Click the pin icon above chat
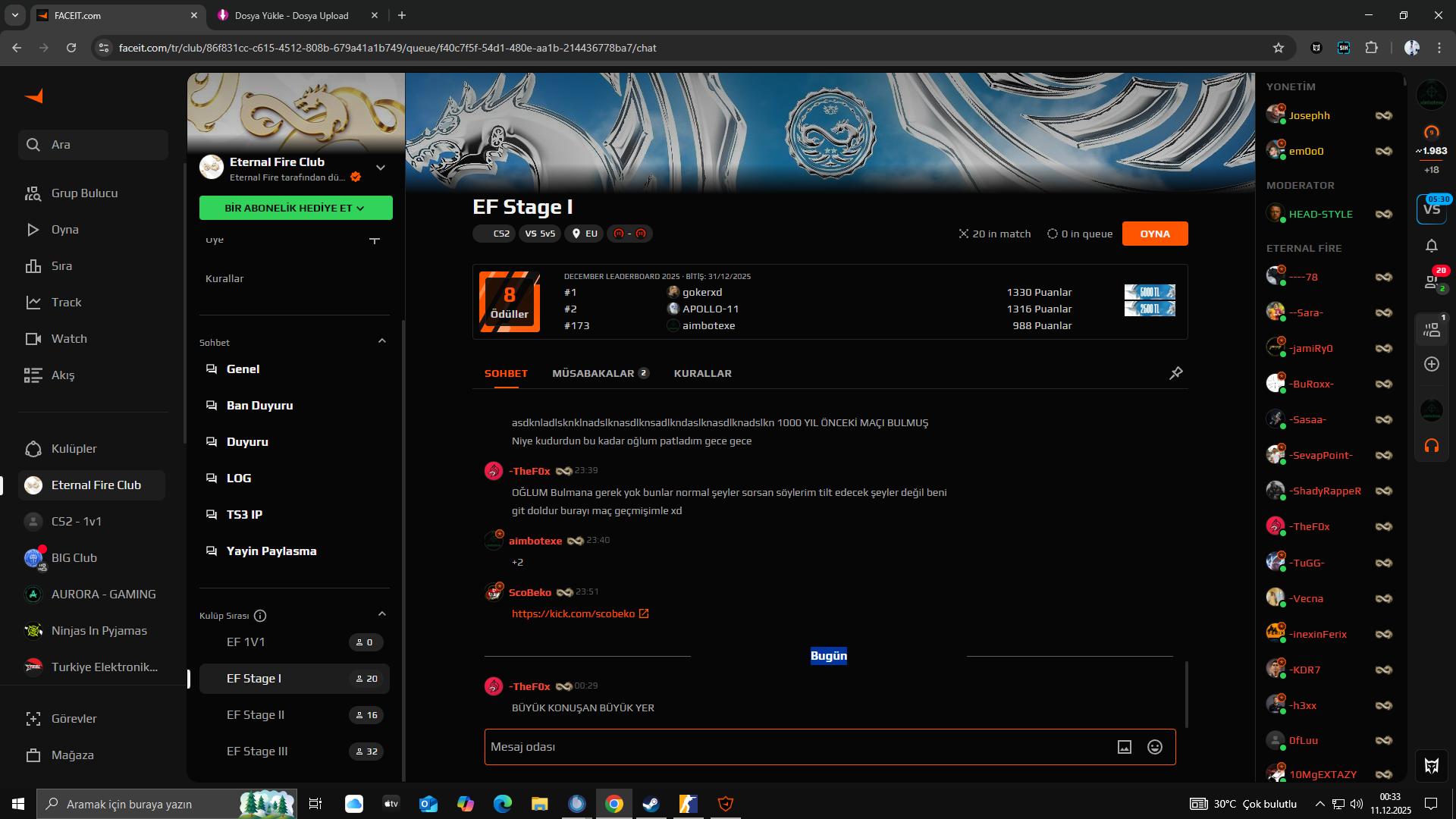 click(1176, 373)
